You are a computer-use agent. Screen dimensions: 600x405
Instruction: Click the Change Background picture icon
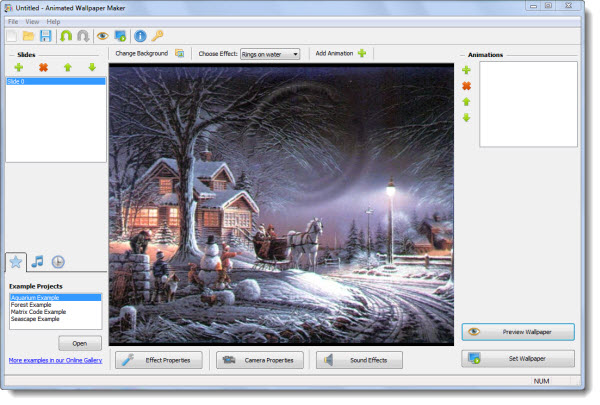click(x=179, y=53)
